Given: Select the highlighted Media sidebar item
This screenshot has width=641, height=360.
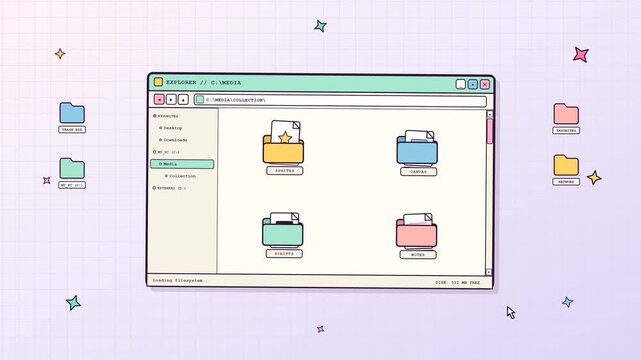Looking at the screenshot, I should point(182,164).
